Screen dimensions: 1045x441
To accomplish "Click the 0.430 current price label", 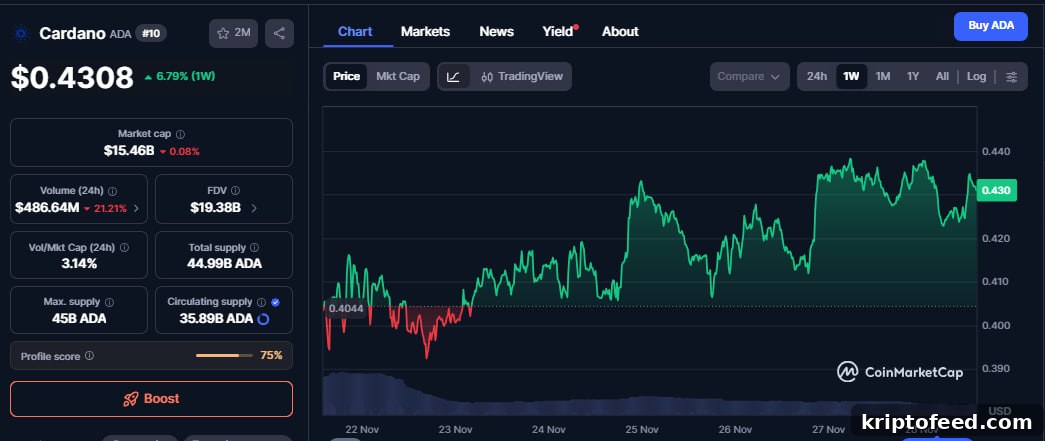I will click(x=996, y=191).
